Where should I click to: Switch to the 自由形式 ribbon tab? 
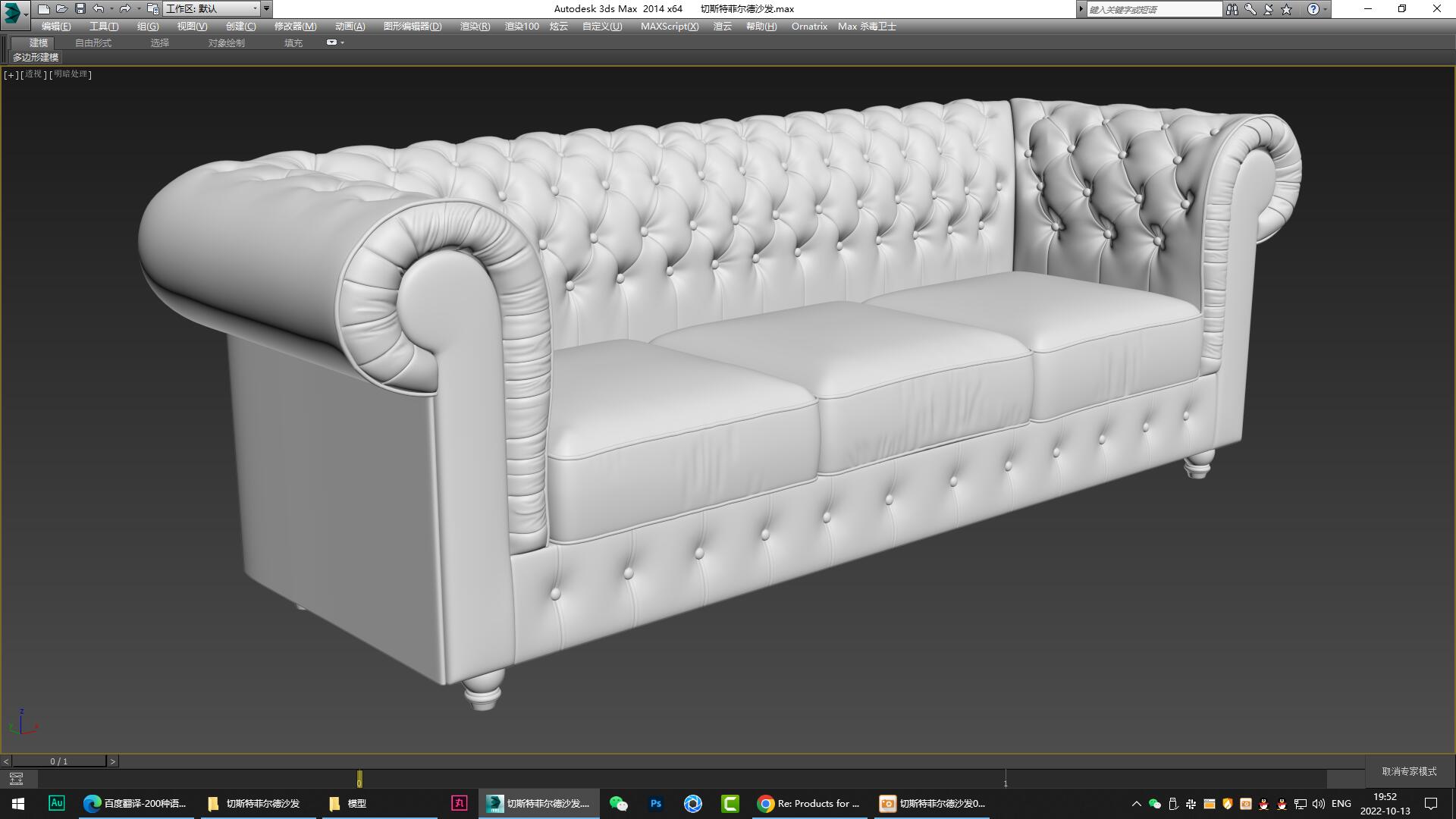(x=92, y=42)
